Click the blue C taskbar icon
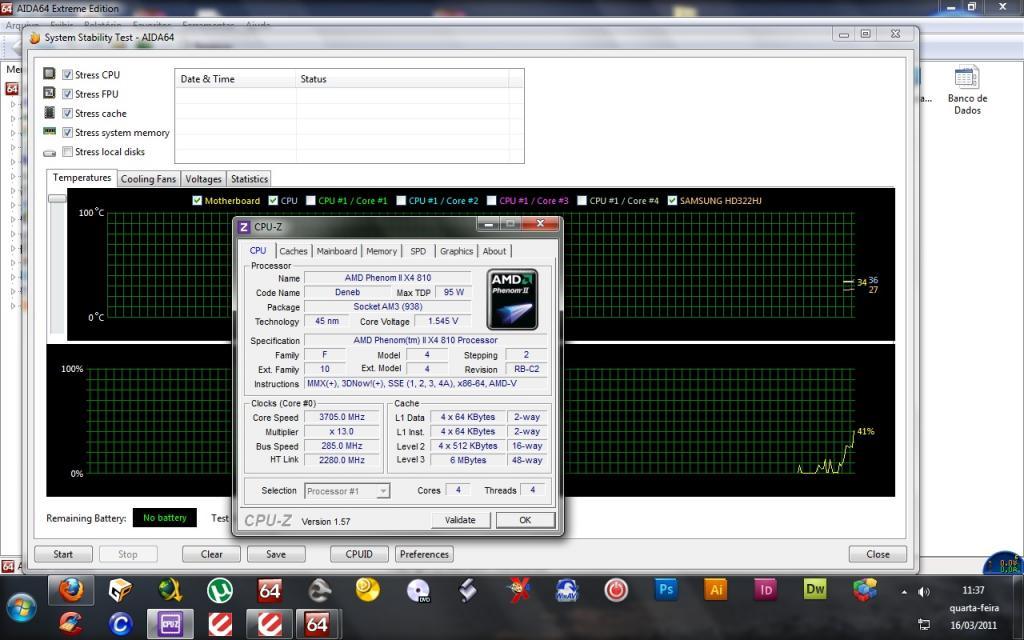The image size is (1024, 640). pyautogui.click(x=120, y=624)
